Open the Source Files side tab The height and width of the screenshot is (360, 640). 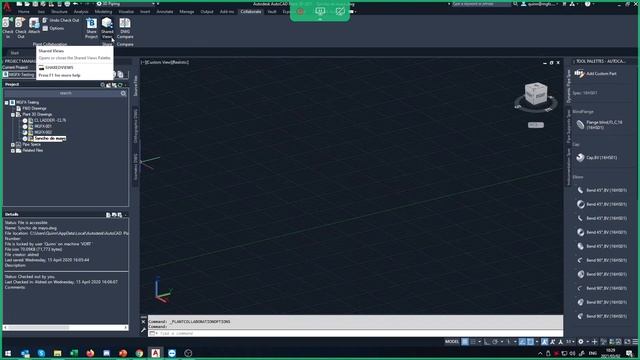point(136,85)
